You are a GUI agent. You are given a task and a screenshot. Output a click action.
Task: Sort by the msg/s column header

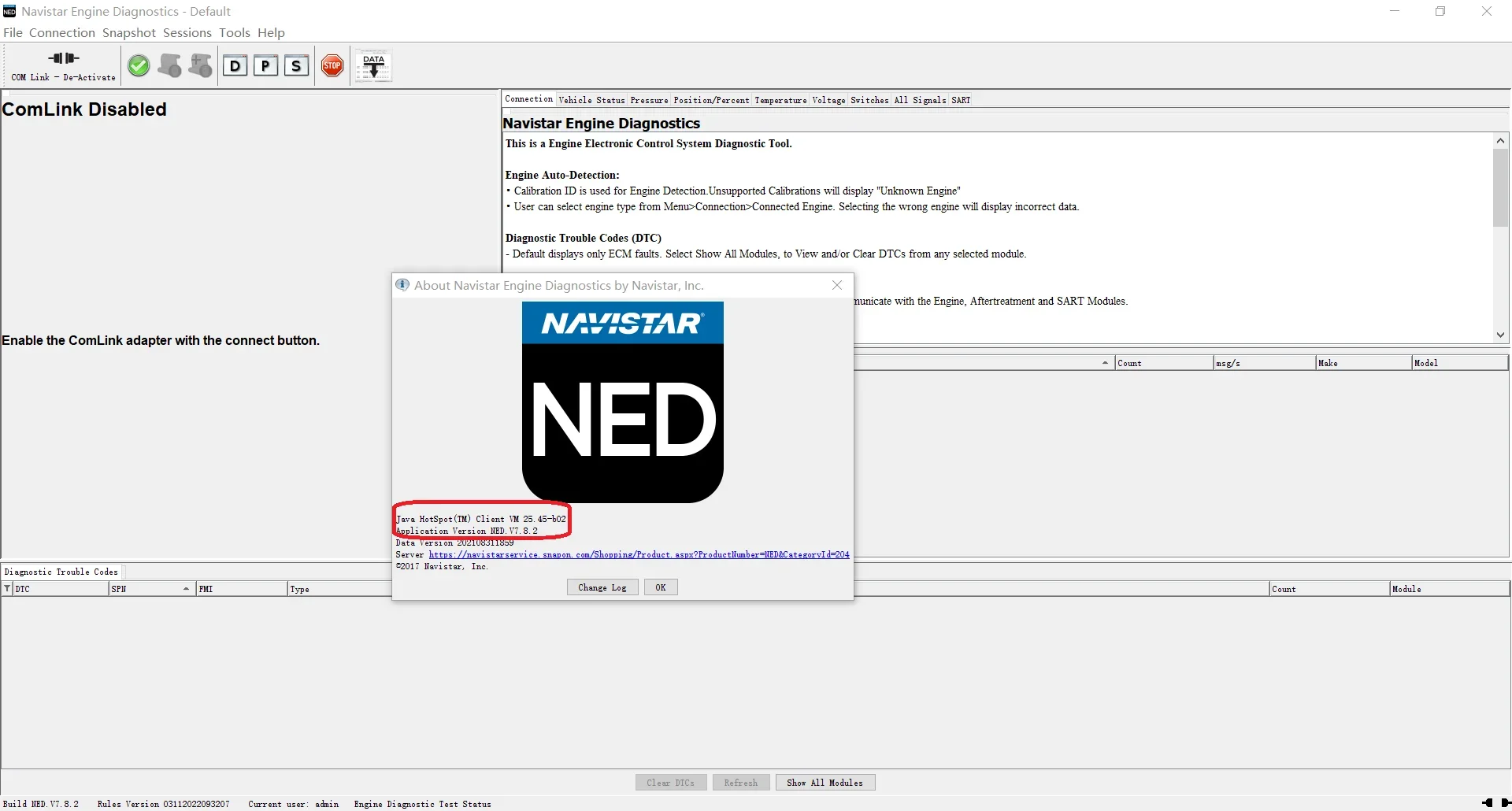click(x=1265, y=363)
